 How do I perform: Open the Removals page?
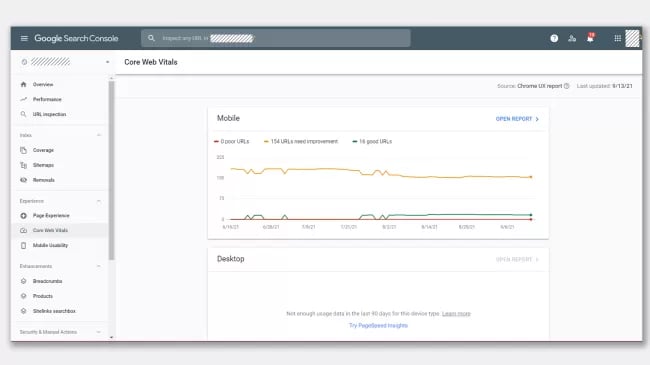point(44,180)
